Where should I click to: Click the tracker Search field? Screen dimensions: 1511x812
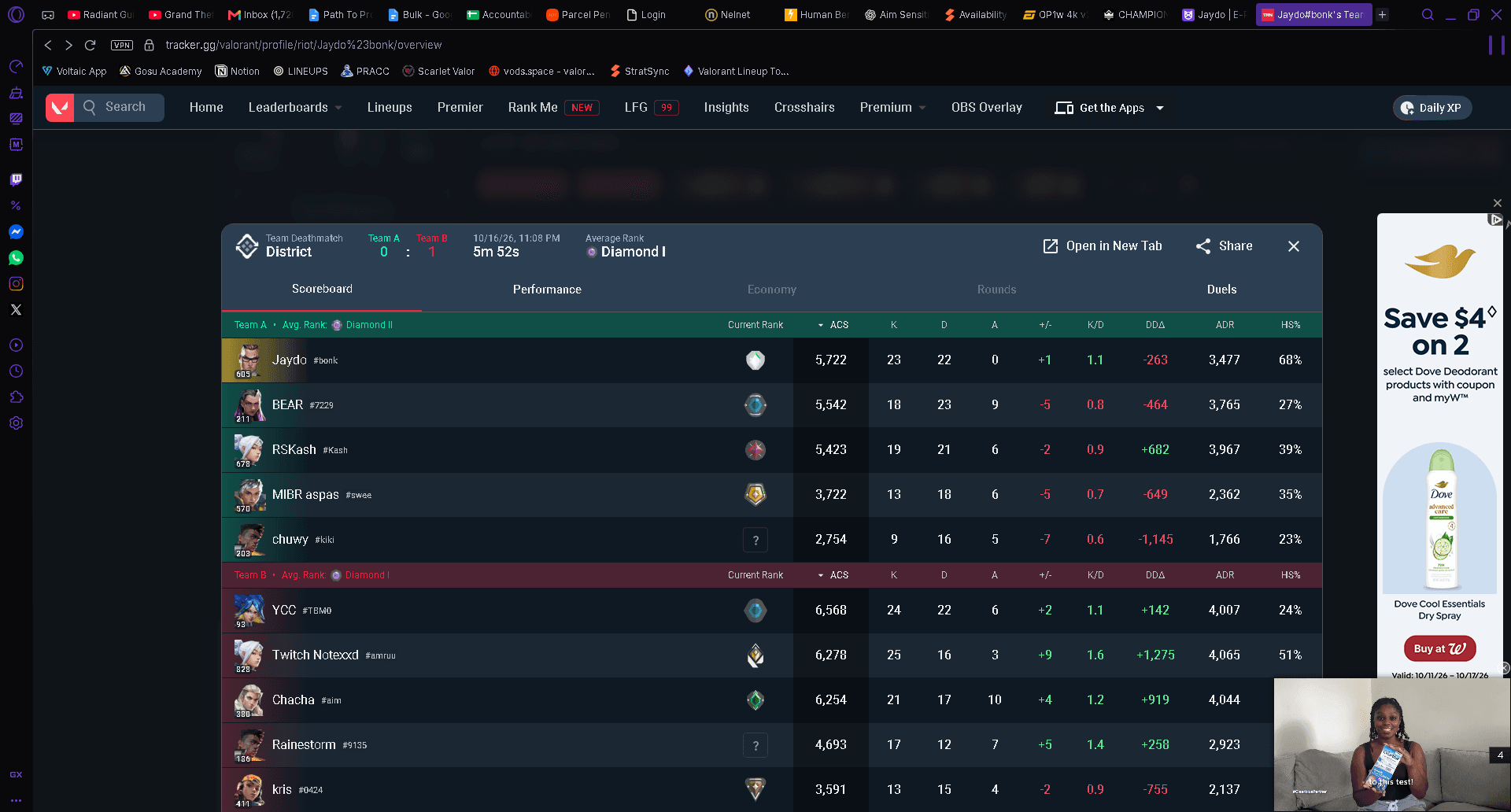tap(120, 108)
